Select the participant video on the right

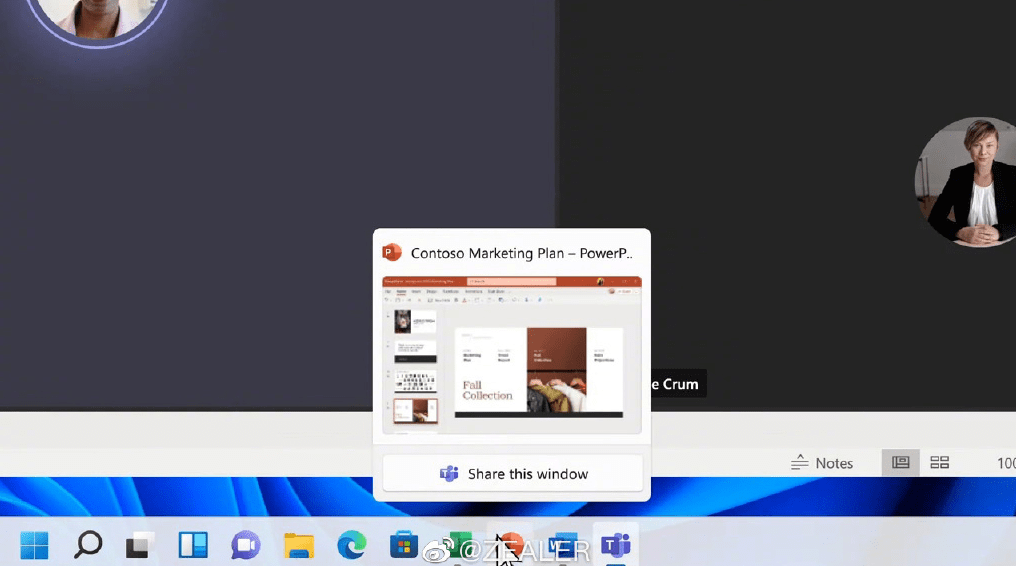coord(966,183)
